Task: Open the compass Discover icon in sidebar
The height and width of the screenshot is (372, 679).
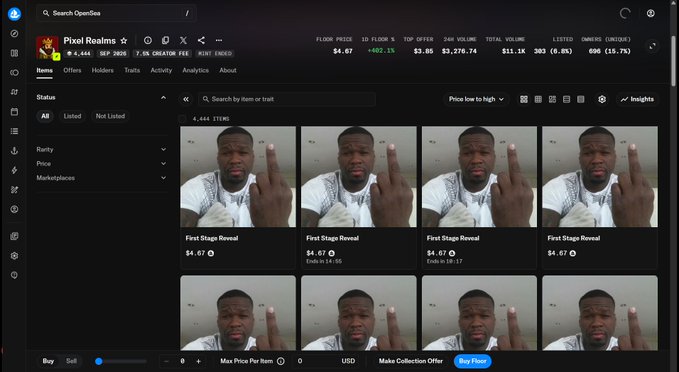Action: [14, 33]
